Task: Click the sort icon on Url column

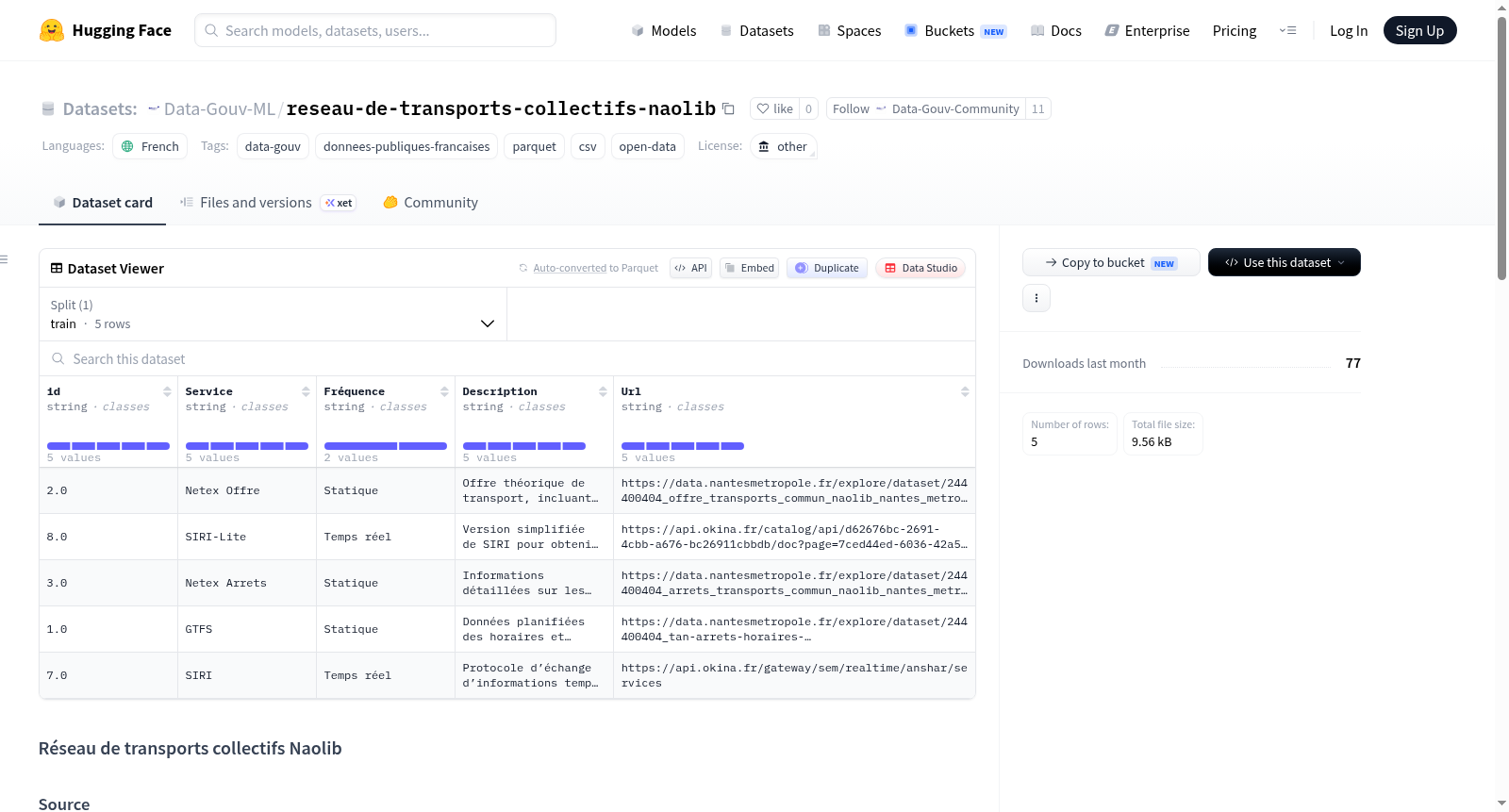Action: [x=965, y=391]
